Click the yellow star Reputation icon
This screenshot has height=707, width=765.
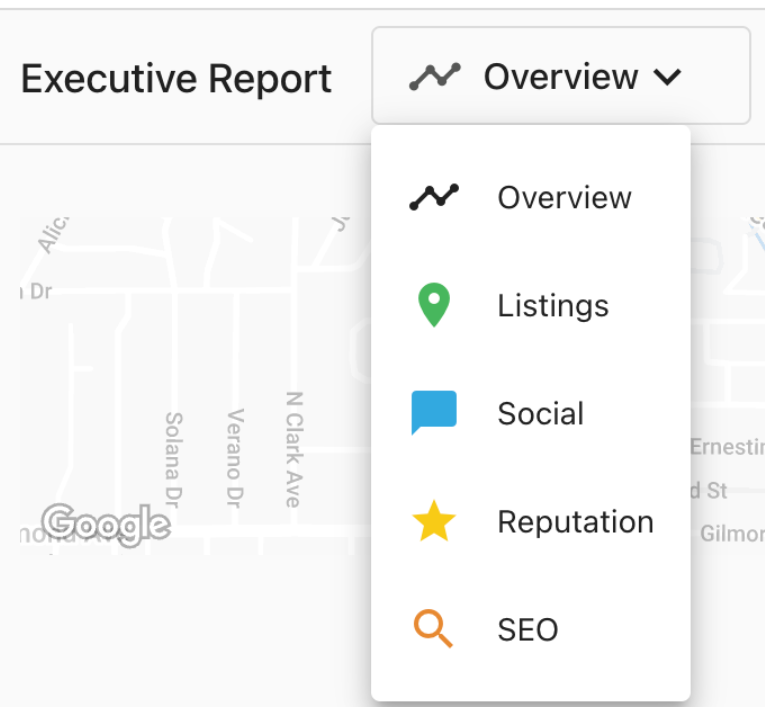pyautogui.click(x=434, y=521)
